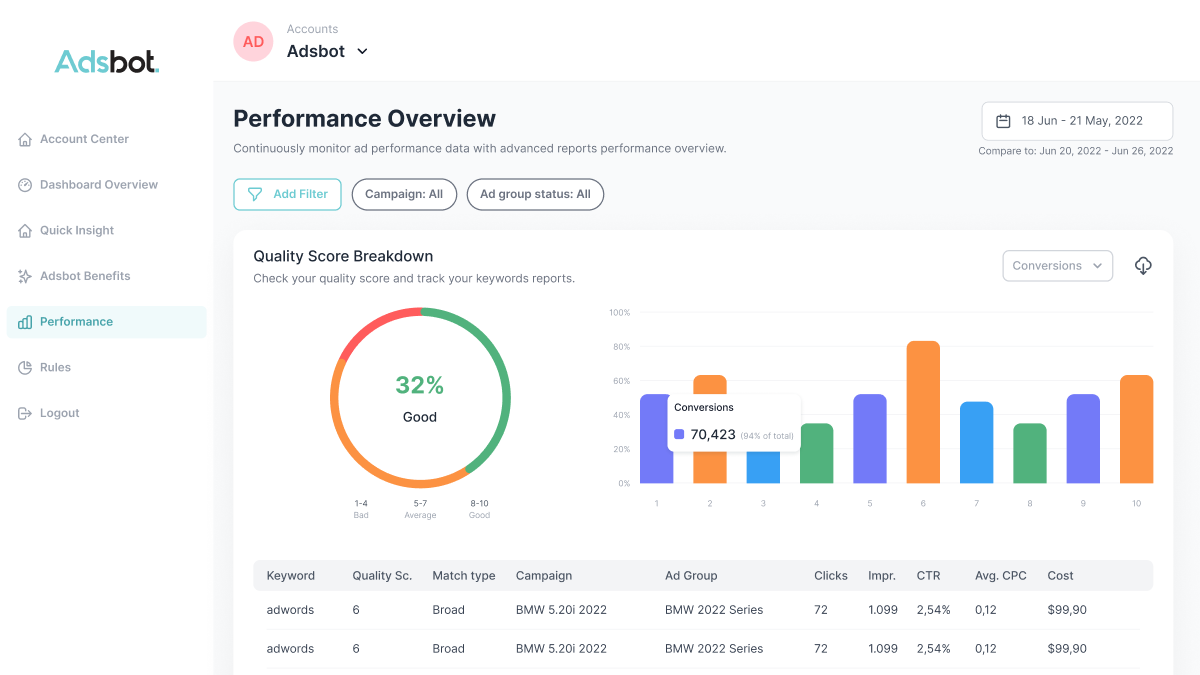1200x675 pixels.
Task: Click the Adsbot logo
Action: click(106, 62)
